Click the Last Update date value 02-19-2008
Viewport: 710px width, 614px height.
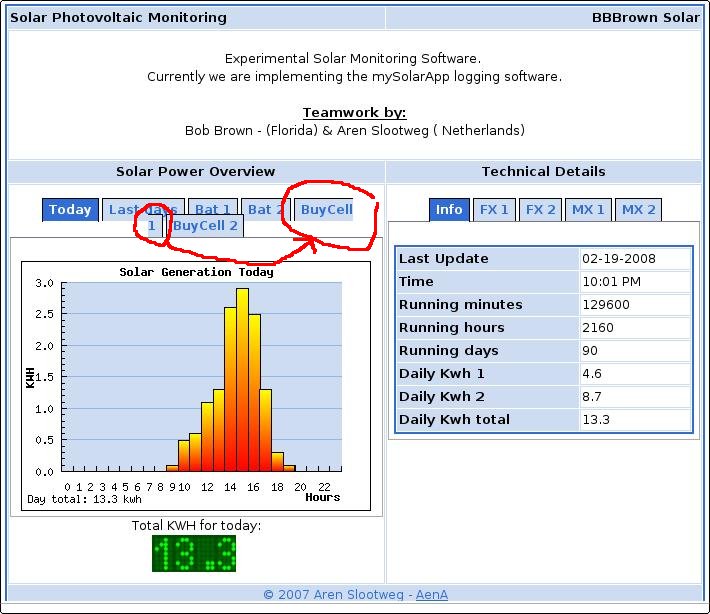(x=618, y=259)
